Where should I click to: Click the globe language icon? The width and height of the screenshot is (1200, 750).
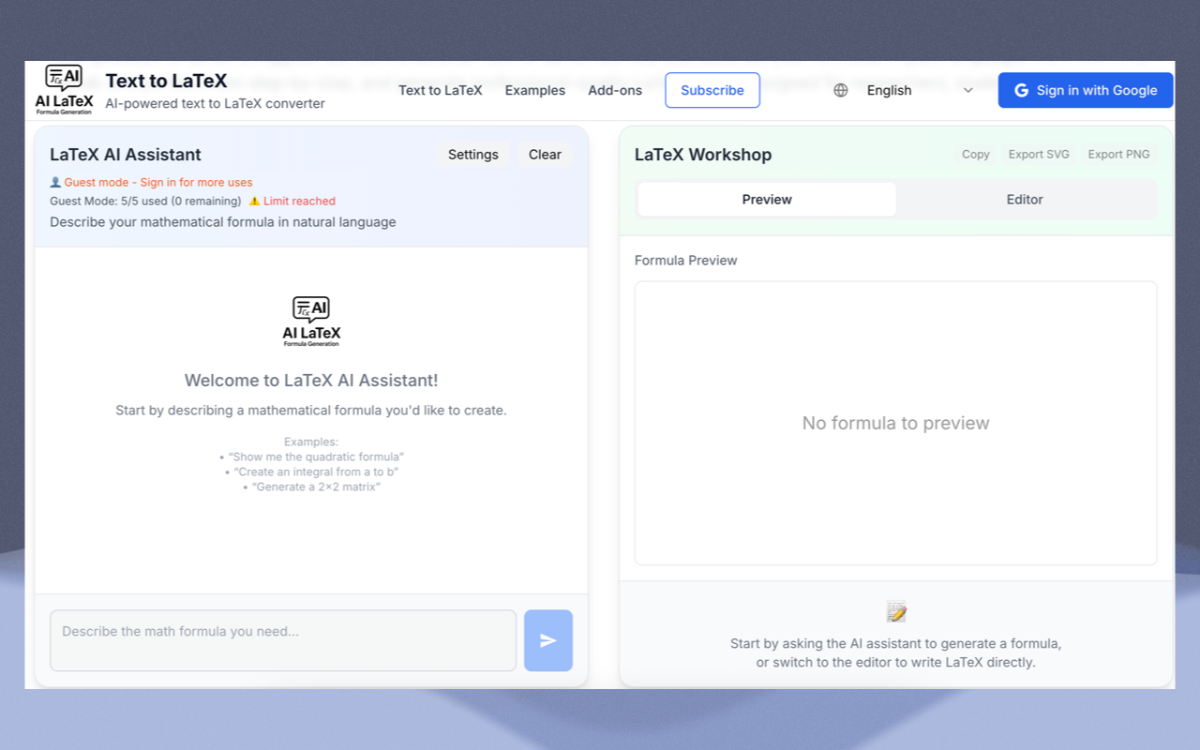pos(841,90)
